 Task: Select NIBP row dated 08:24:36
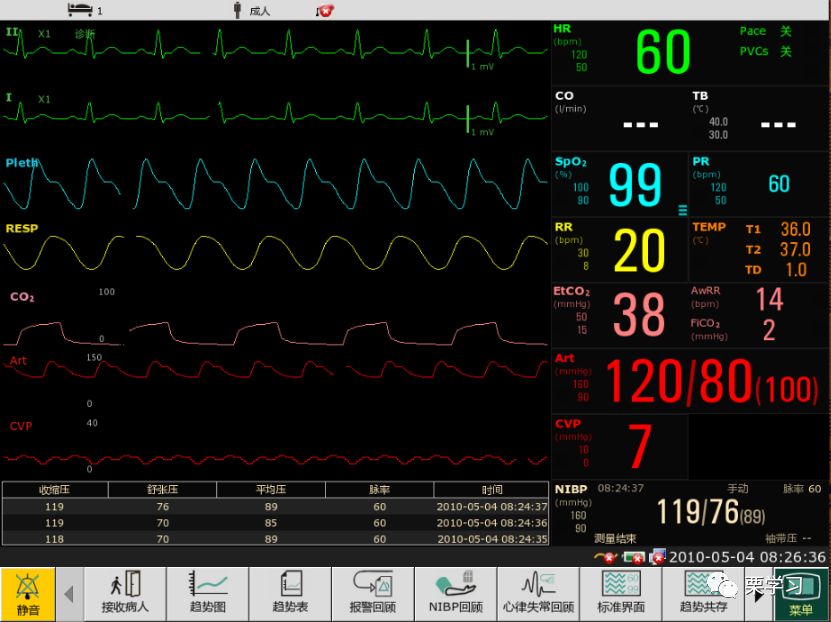(276, 523)
